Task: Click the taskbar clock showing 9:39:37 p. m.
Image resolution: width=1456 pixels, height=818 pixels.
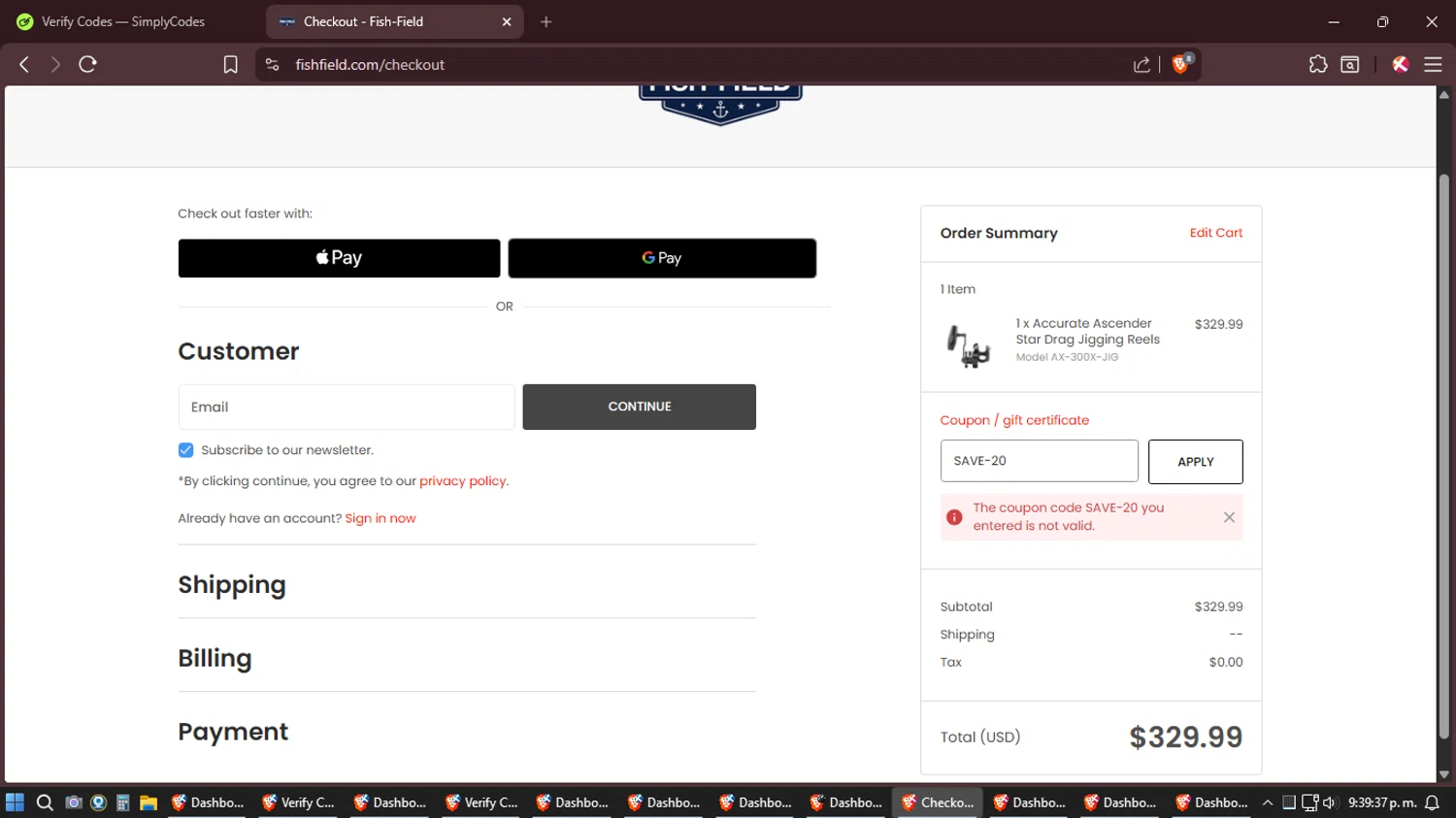Action: coord(1382,802)
